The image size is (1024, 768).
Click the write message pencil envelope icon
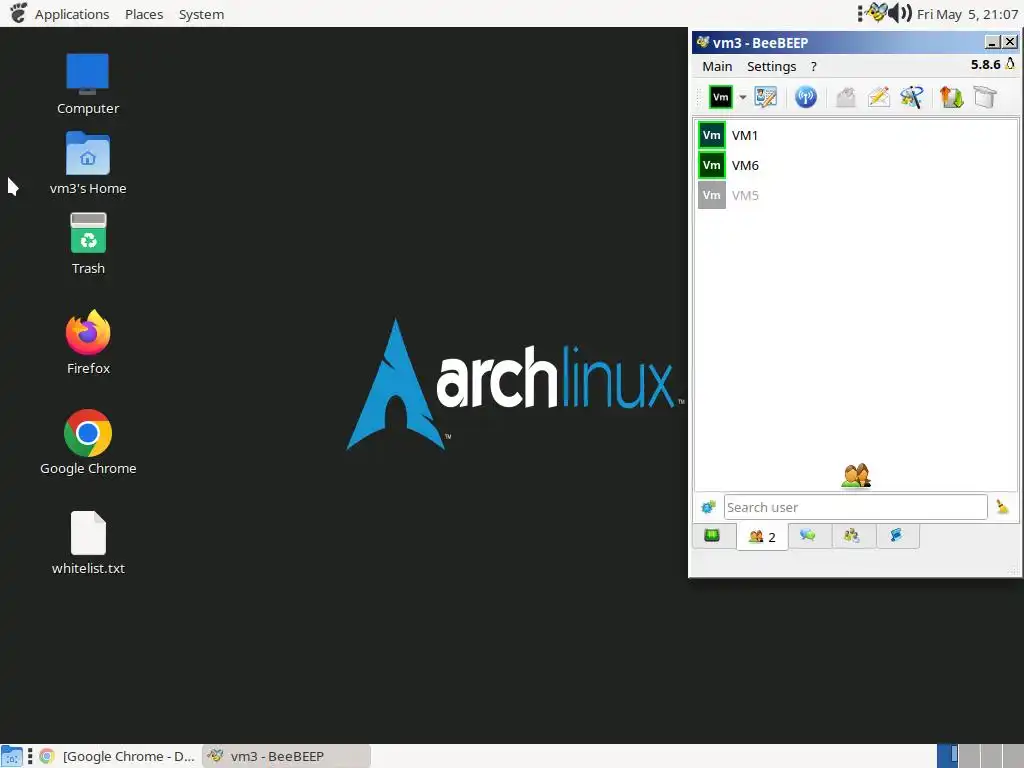878,97
